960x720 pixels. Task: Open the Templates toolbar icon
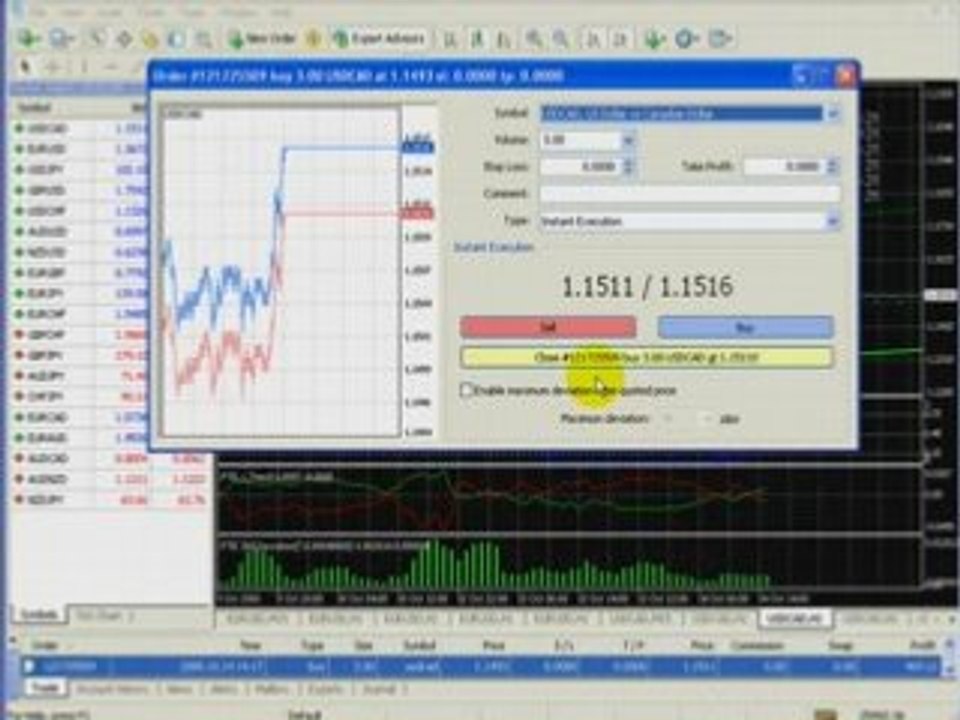[x=721, y=39]
